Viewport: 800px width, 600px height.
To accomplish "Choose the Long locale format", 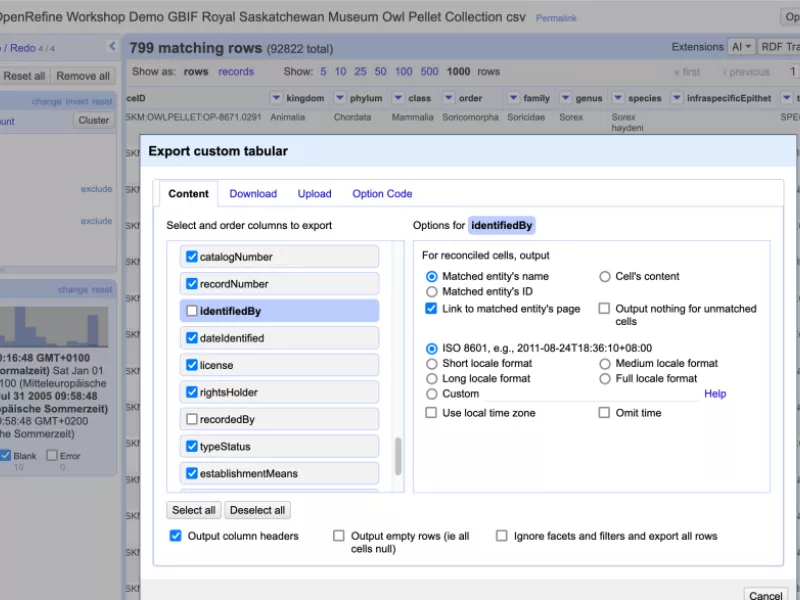I will 431,378.
